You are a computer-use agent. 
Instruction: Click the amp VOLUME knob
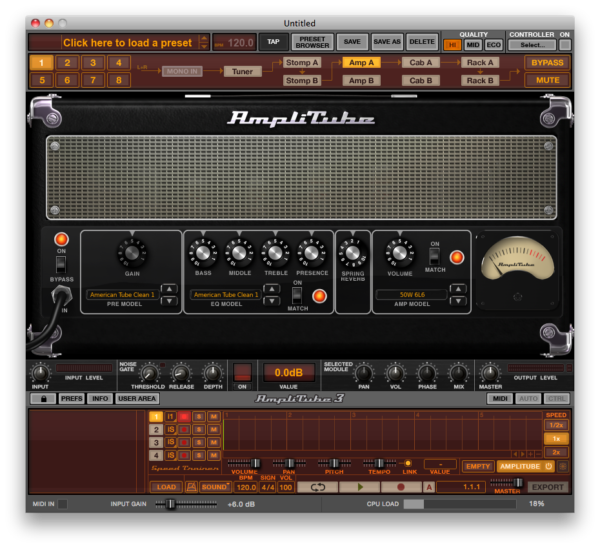pos(399,253)
